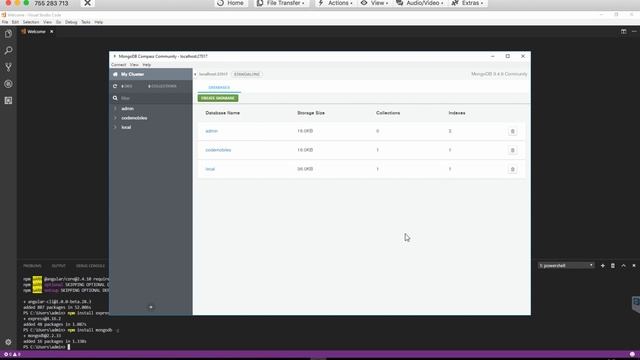This screenshot has height=360, width=640.
Task: Open the powershell terminal selector dropdown
Action: [x=566, y=266]
